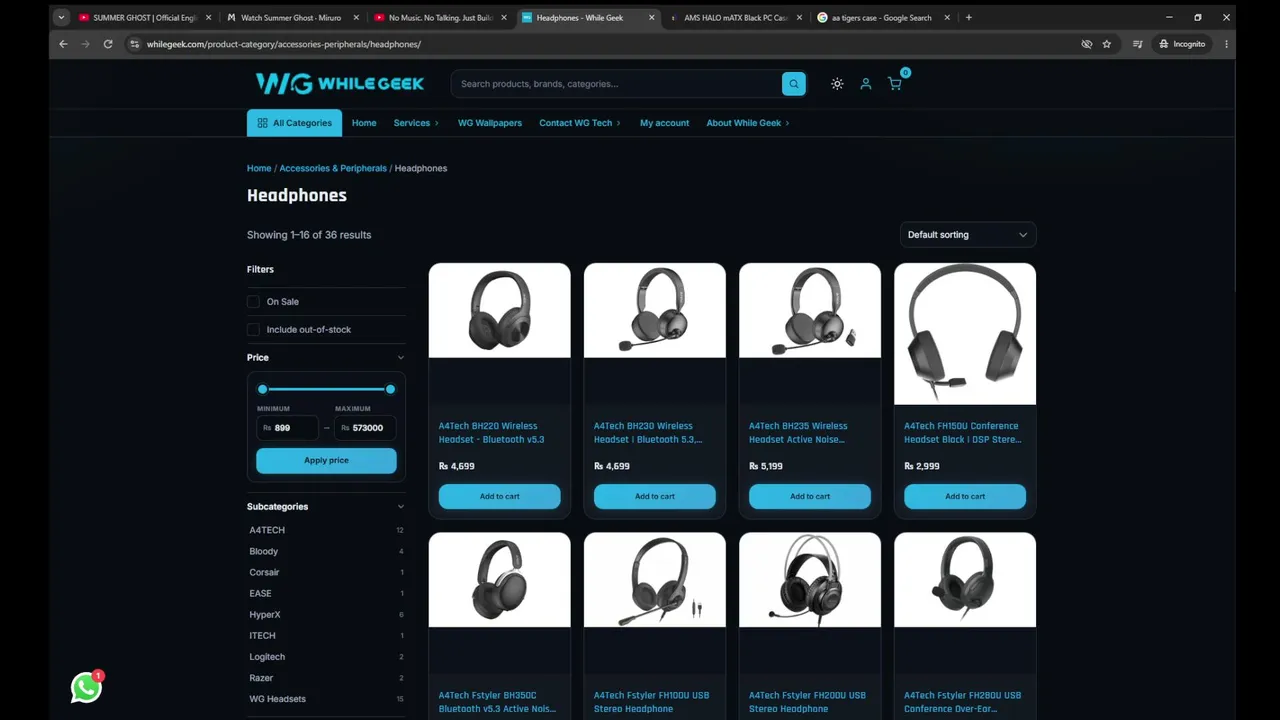Go back with the browser back arrow
The image size is (1280, 720).
click(x=63, y=44)
